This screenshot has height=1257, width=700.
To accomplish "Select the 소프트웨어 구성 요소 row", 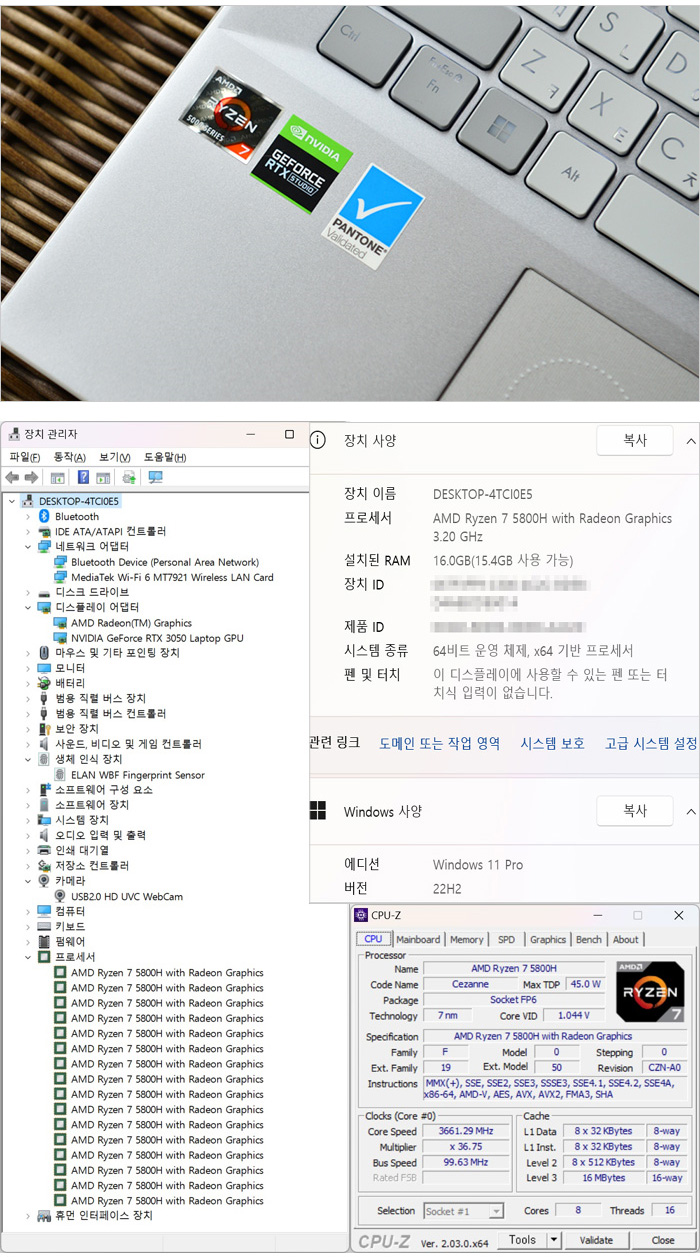I will (x=95, y=790).
